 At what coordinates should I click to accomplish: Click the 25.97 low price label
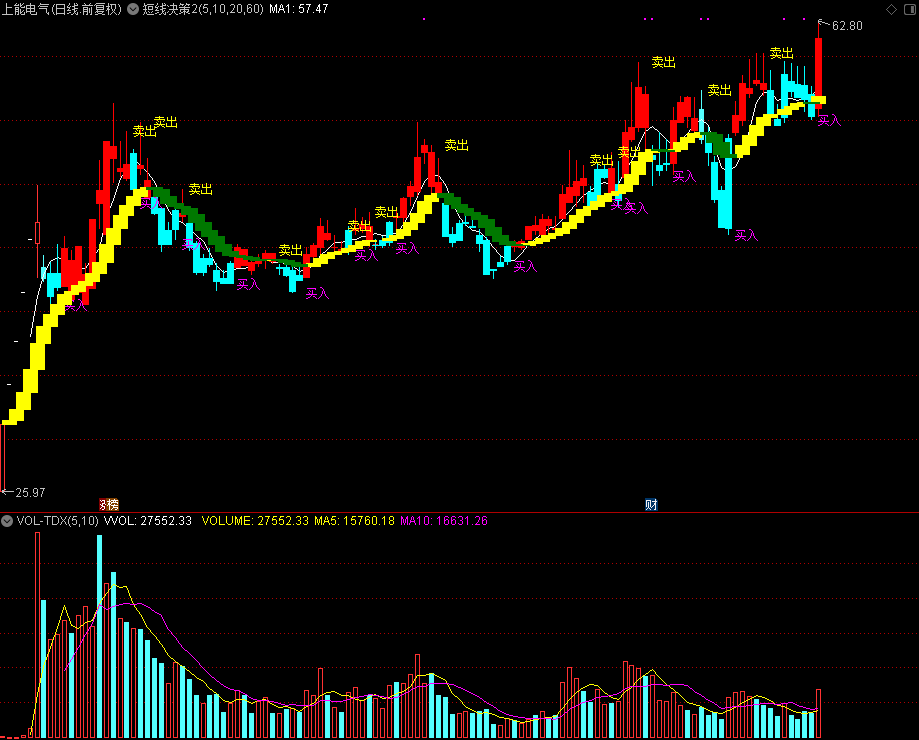[x=30, y=493]
